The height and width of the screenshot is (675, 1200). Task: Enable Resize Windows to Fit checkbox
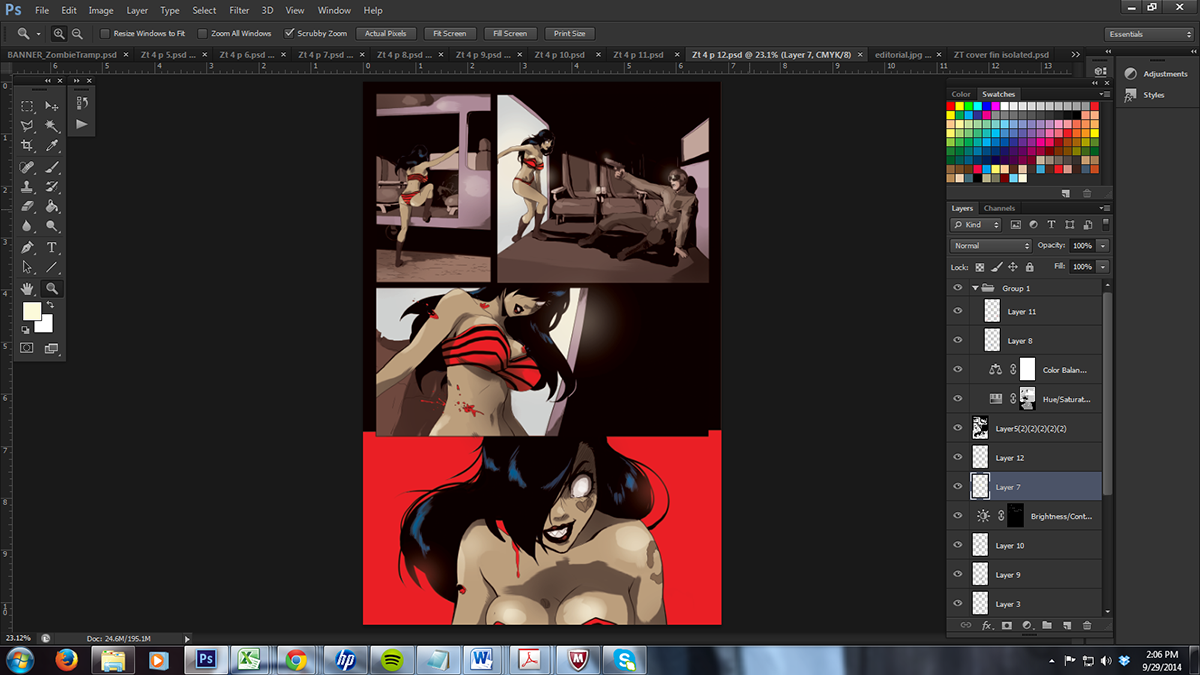click(105, 33)
